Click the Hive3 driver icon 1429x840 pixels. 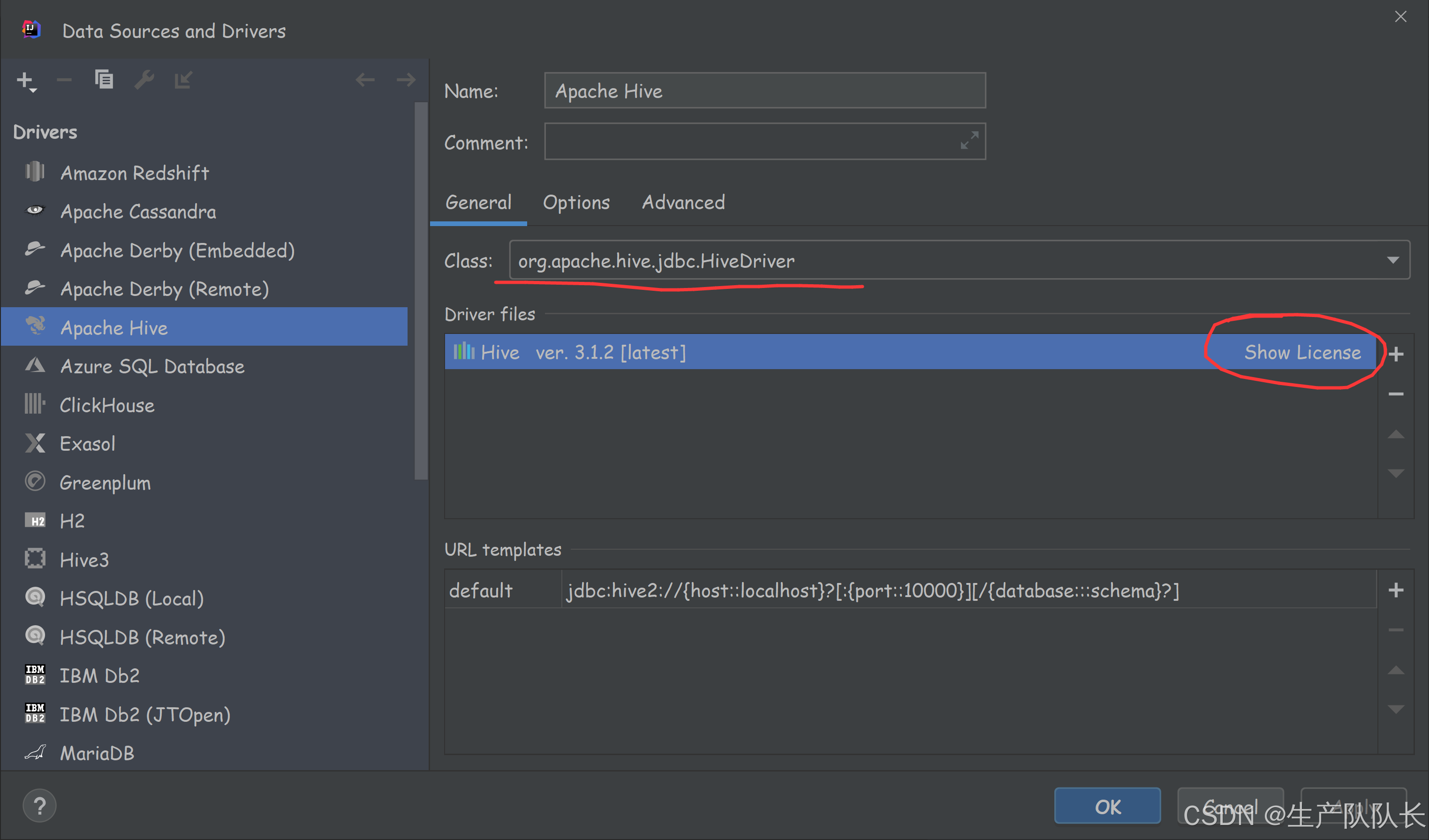[35, 559]
